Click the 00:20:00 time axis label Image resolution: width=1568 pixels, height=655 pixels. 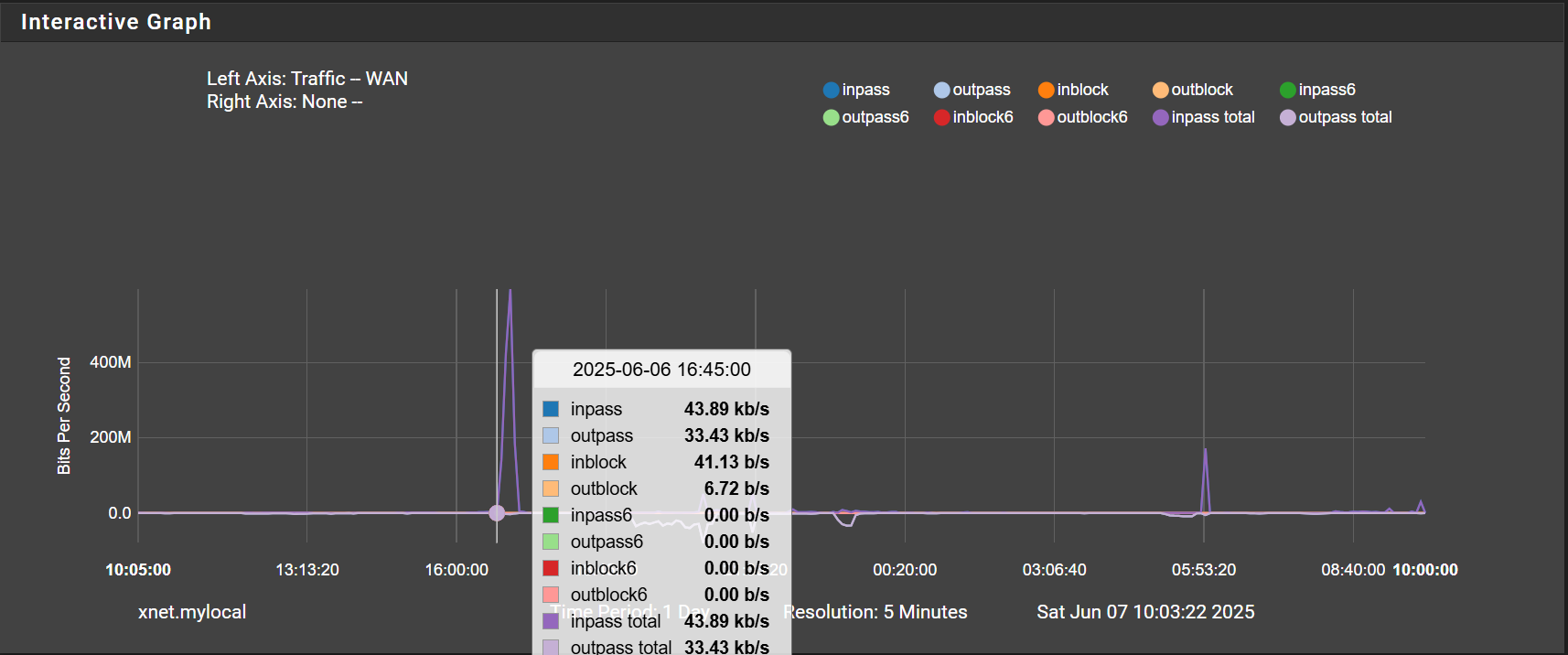point(905,570)
